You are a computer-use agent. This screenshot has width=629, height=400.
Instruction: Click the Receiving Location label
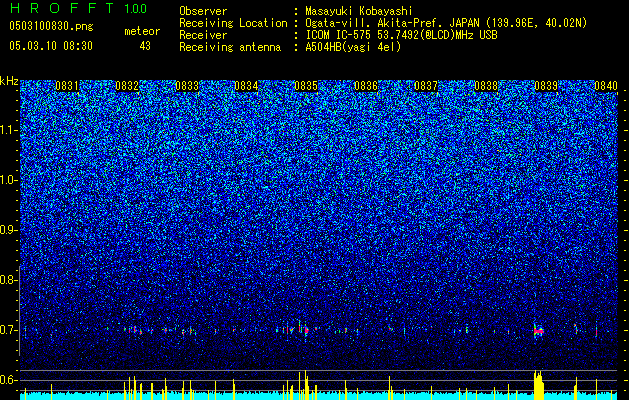click(x=233, y=23)
